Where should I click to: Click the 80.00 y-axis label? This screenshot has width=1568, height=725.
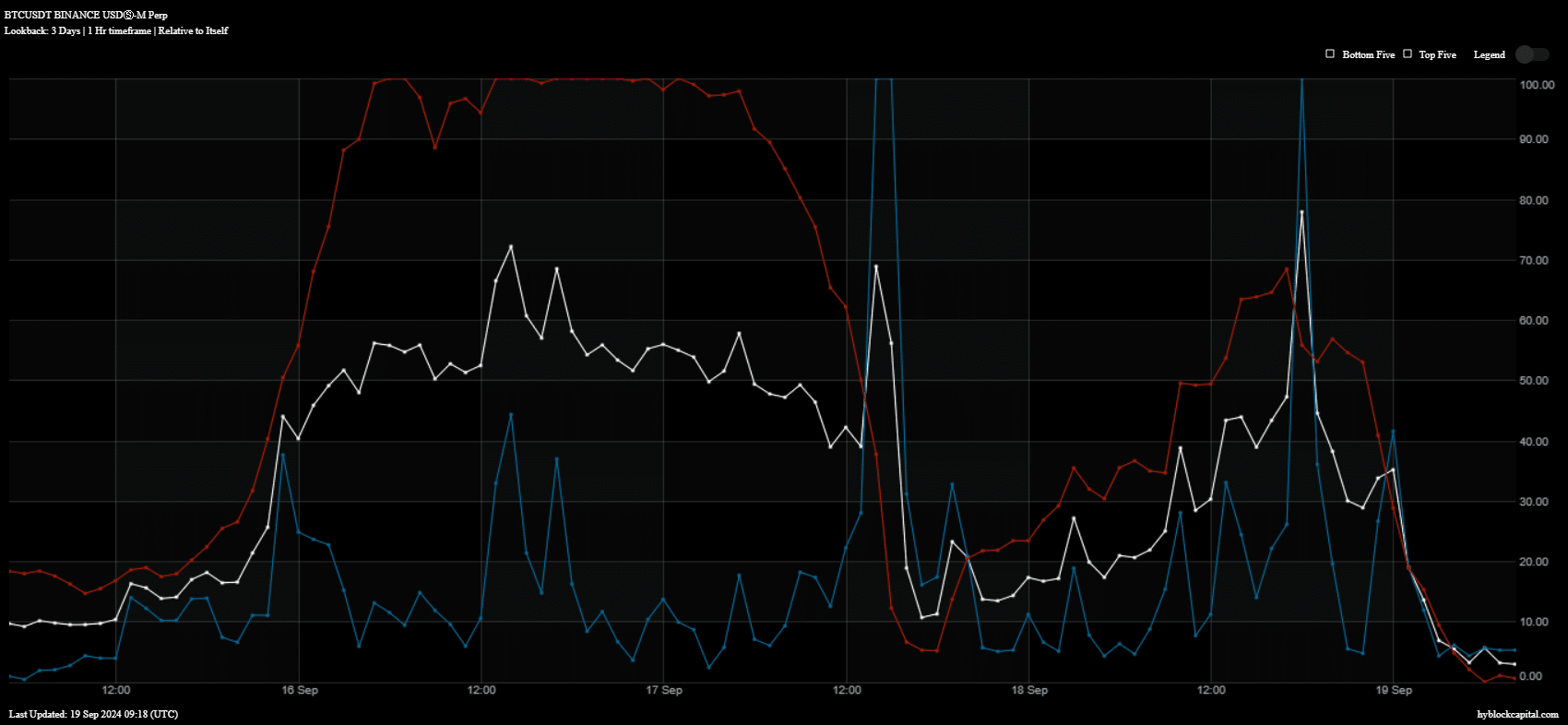click(x=1534, y=200)
